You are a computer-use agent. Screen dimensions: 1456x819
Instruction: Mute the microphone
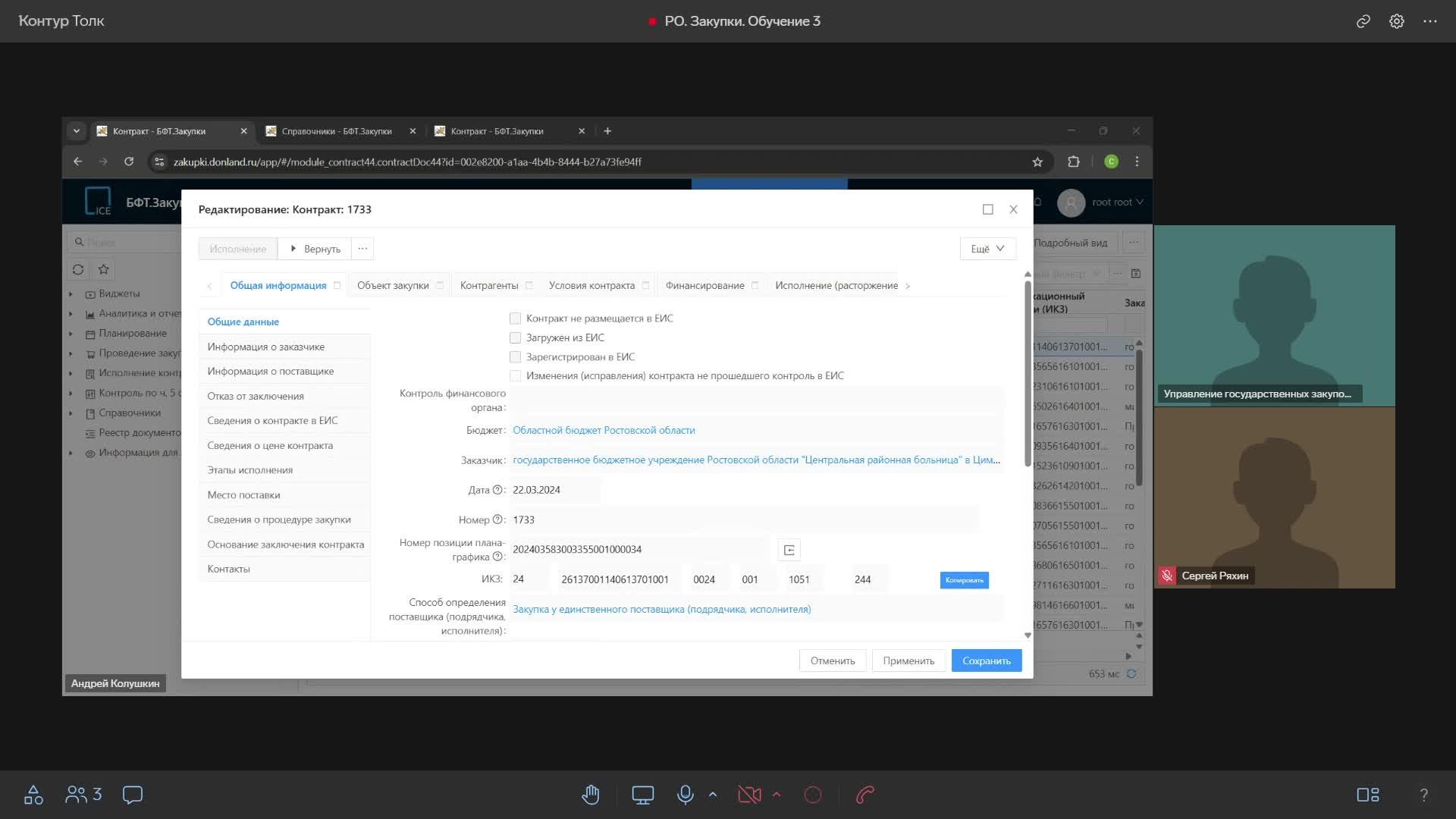(685, 795)
